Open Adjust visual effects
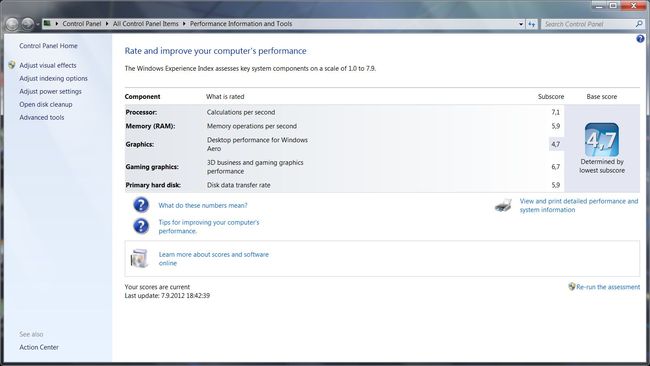Viewport: 650px width, 366px height. pos(48,65)
